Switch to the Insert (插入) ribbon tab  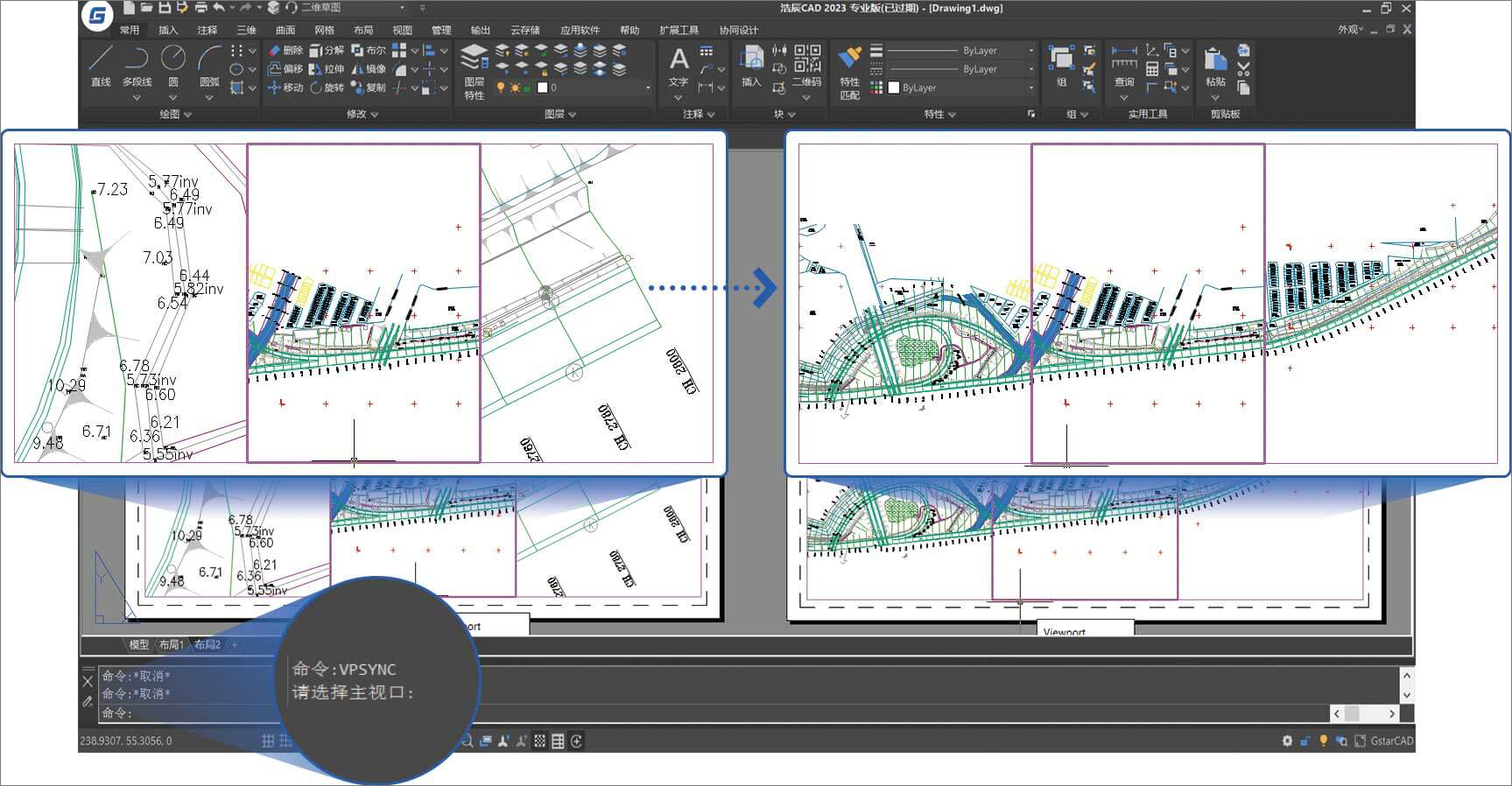pyautogui.click(x=167, y=30)
